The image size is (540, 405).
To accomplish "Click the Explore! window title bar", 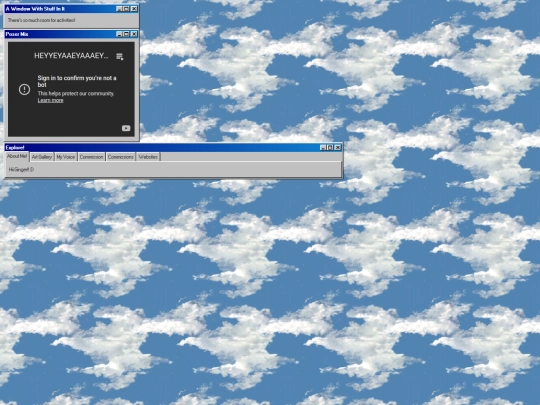I will point(173,147).
